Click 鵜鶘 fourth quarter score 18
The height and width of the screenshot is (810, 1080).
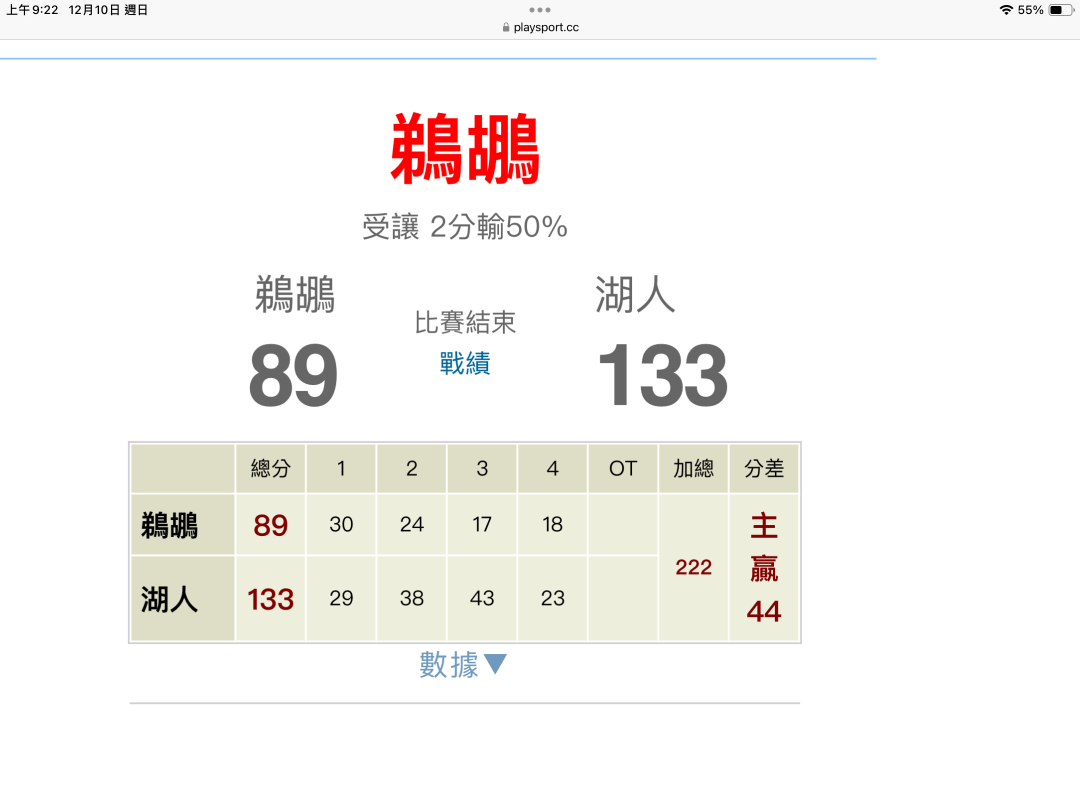(552, 525)
